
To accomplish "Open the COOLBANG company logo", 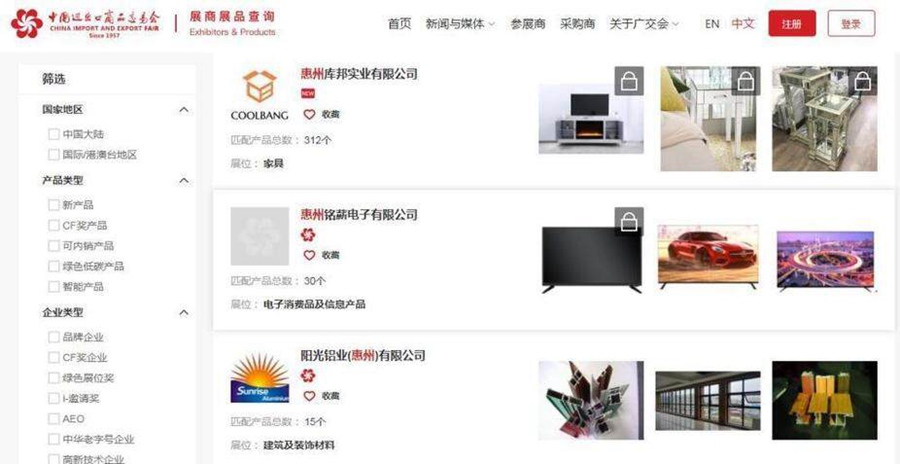I will (x=259, y=95).
